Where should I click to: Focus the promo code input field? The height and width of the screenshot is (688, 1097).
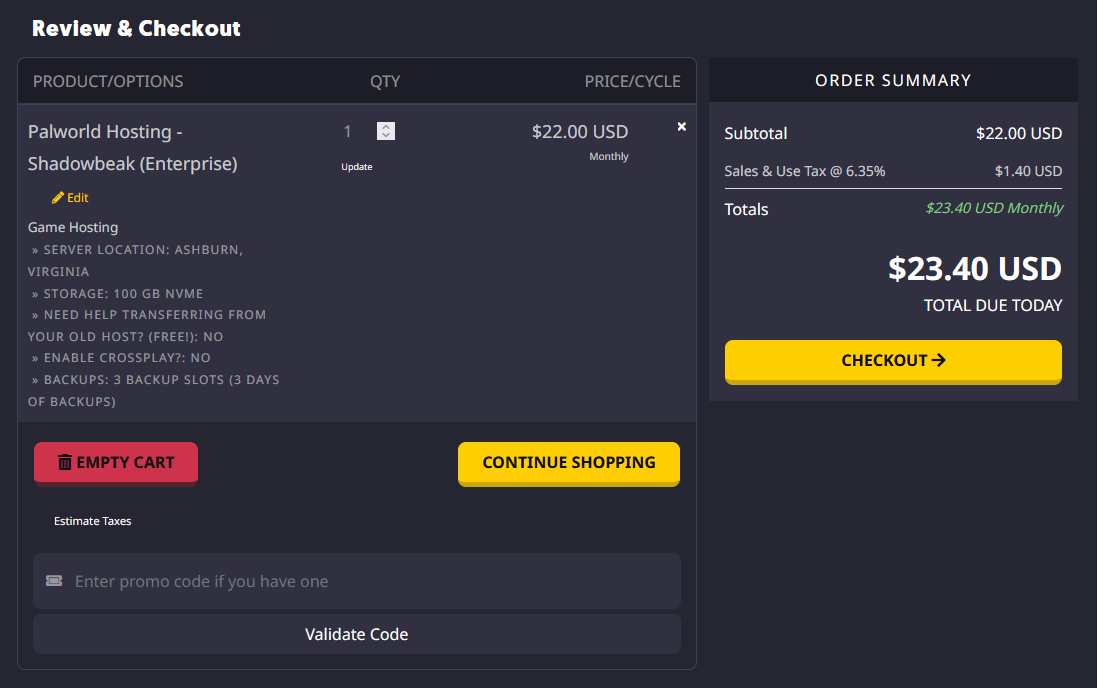357,581
